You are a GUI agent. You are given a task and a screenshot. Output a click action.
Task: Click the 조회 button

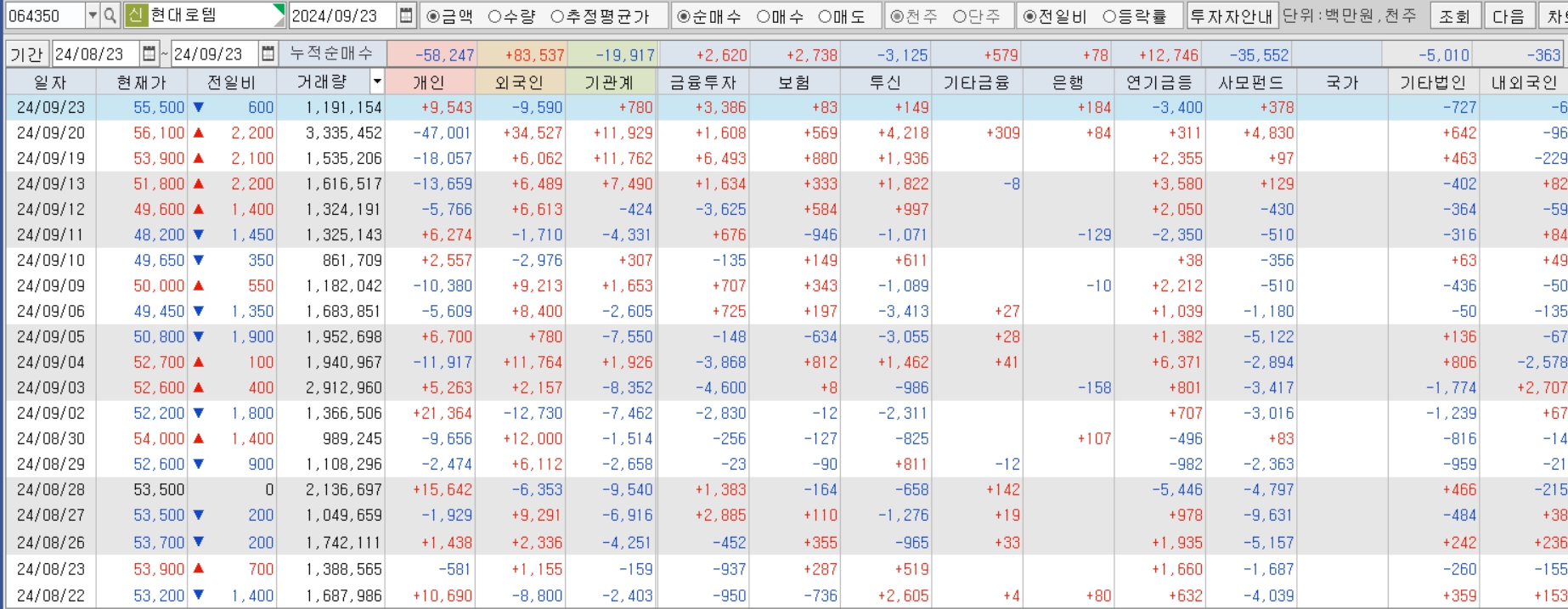tap(1454, 16)
